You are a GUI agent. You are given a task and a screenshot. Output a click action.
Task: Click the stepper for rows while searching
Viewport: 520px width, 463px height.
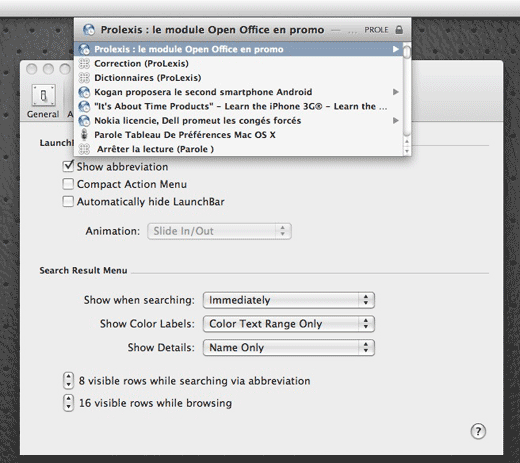[68, 381]
